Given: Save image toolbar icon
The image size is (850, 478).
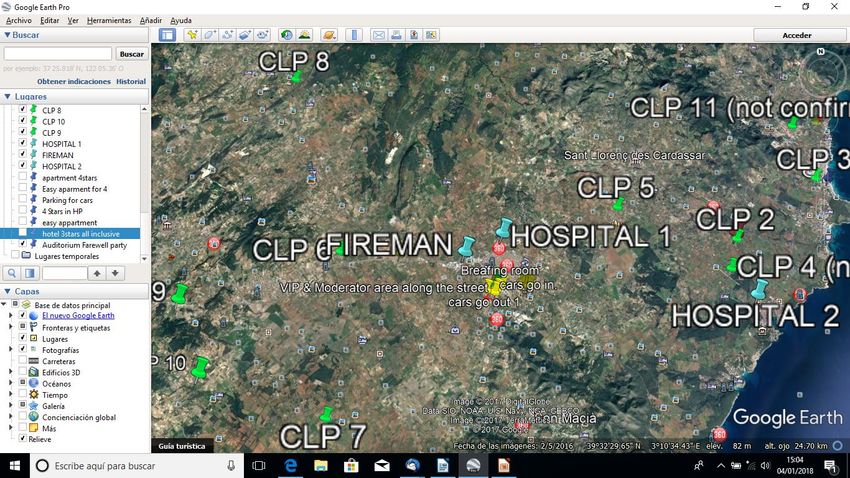Looking at the screenshot, I should pyautogui.click(x=414, y=35).
